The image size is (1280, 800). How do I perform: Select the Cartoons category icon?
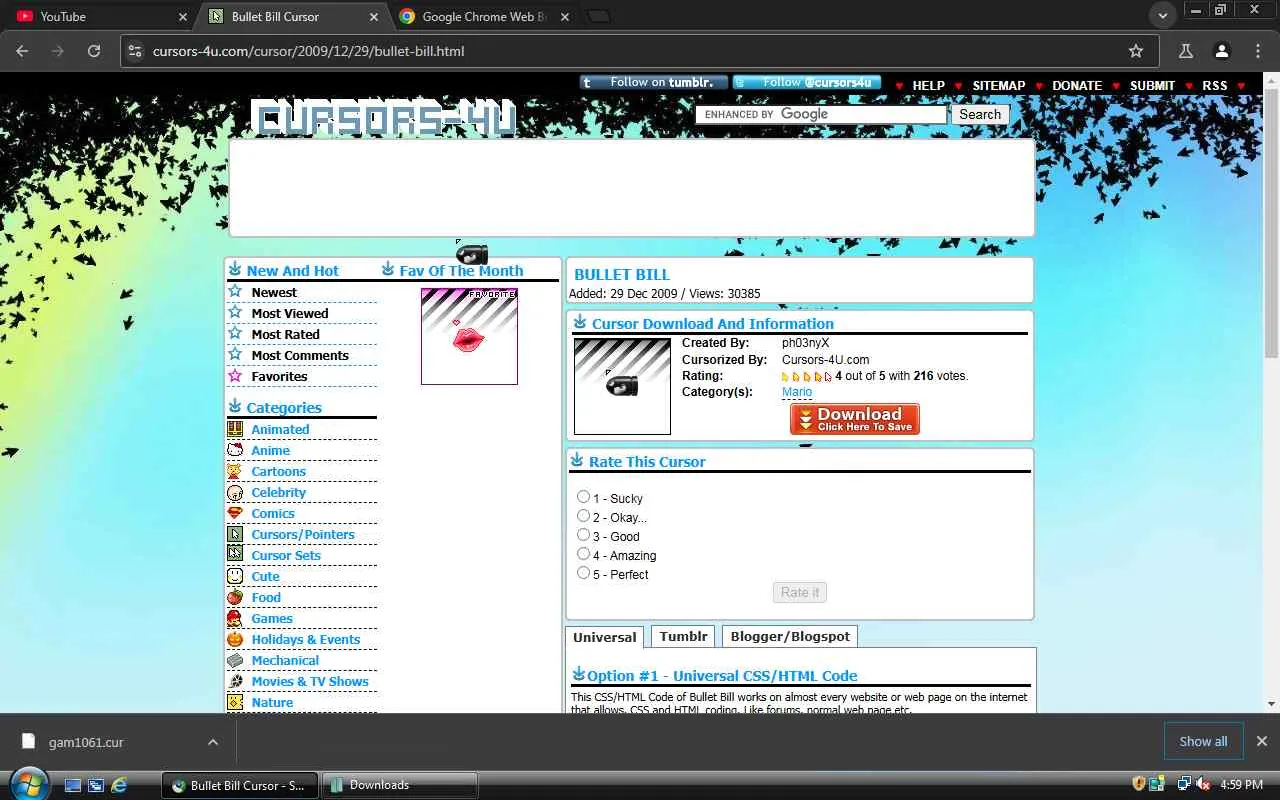(x=235, y=471)
